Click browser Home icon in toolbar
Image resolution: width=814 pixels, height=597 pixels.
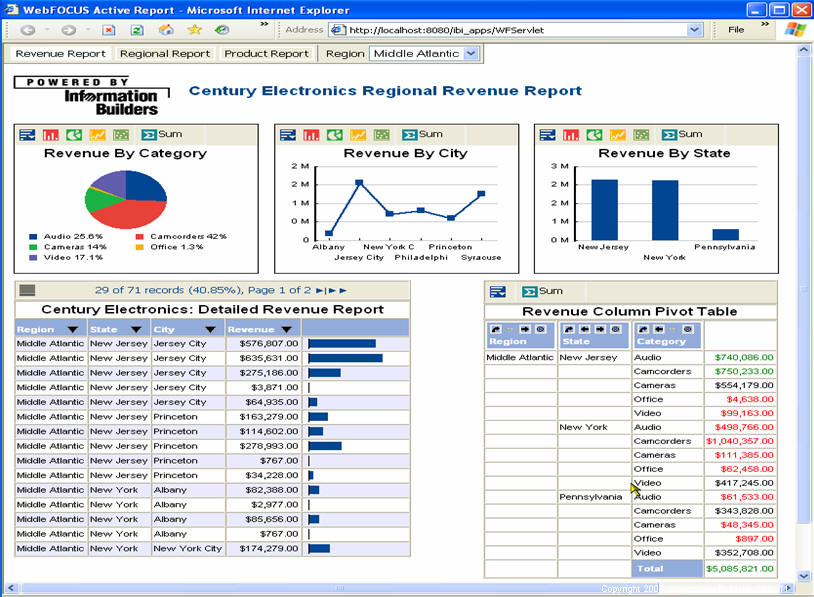coord(166,30)
